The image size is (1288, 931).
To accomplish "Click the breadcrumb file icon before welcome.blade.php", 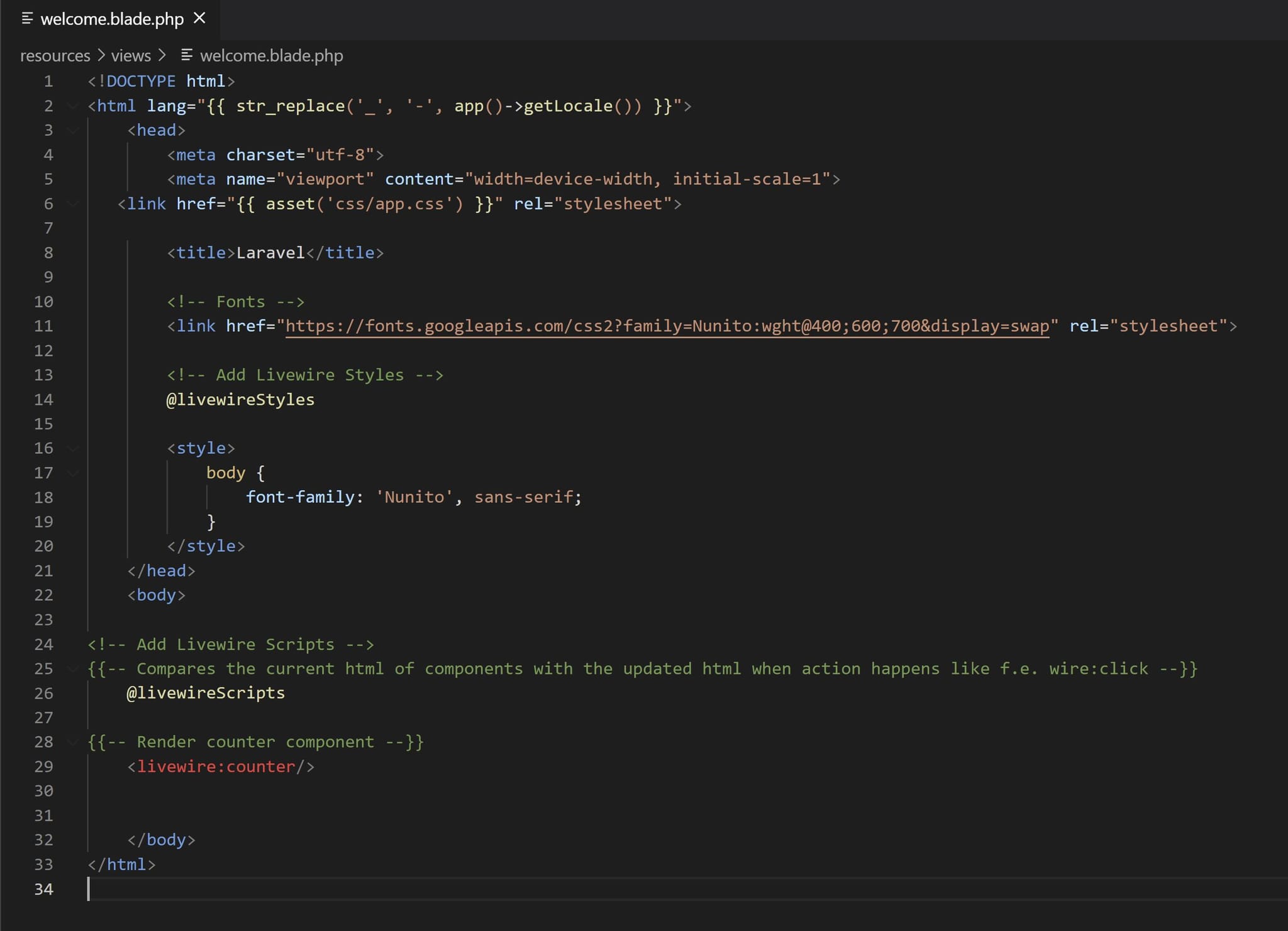I will 187,55.
